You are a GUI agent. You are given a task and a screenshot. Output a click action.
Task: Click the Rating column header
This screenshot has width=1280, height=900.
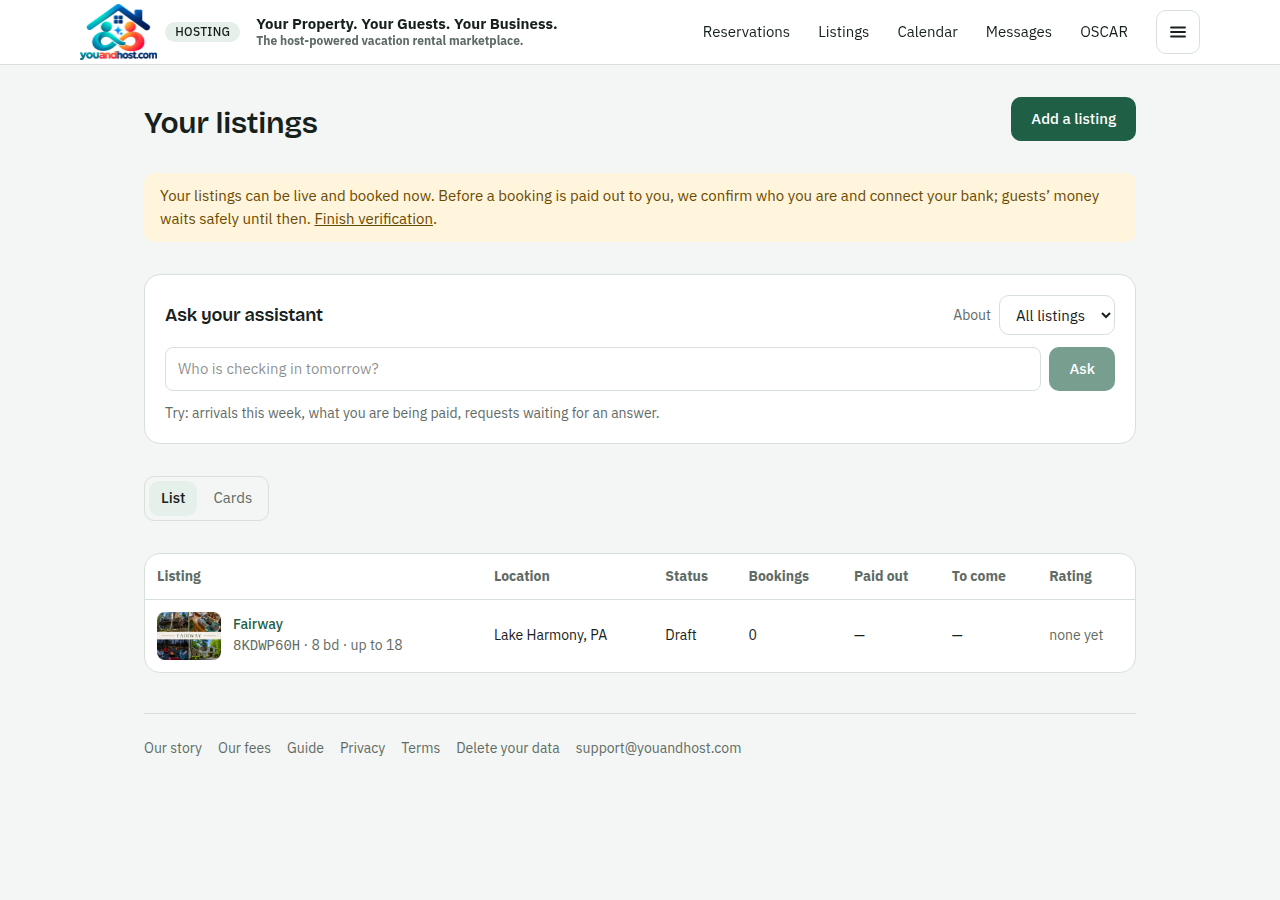tap(1070, 576)
